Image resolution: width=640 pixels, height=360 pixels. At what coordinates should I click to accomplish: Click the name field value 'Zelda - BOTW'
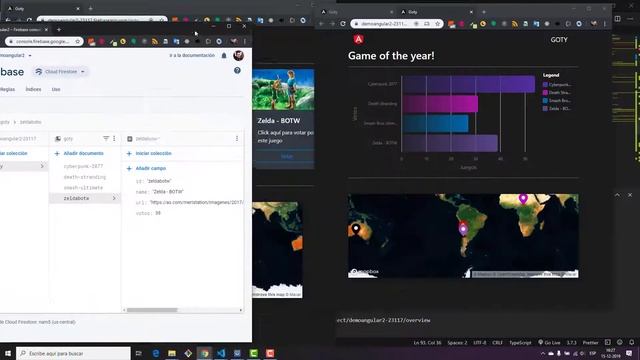[168, 191]
